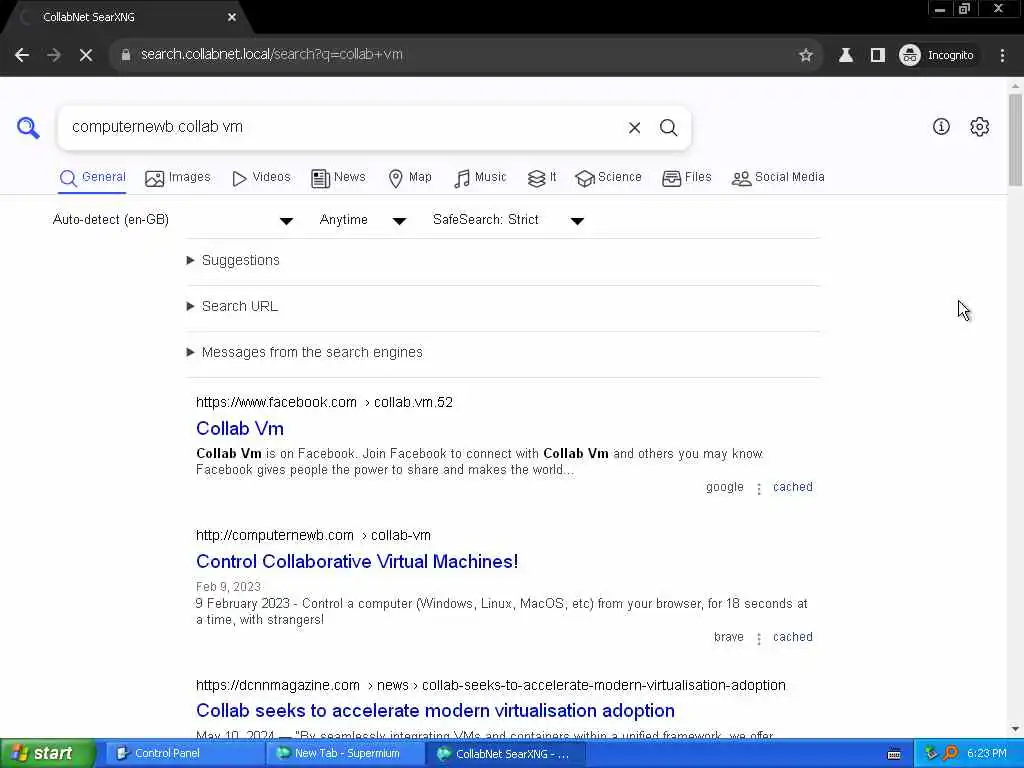This screenshot has height=768, width=1024.
Task: Switch to the Science category
Action: (x=608, y=178)
